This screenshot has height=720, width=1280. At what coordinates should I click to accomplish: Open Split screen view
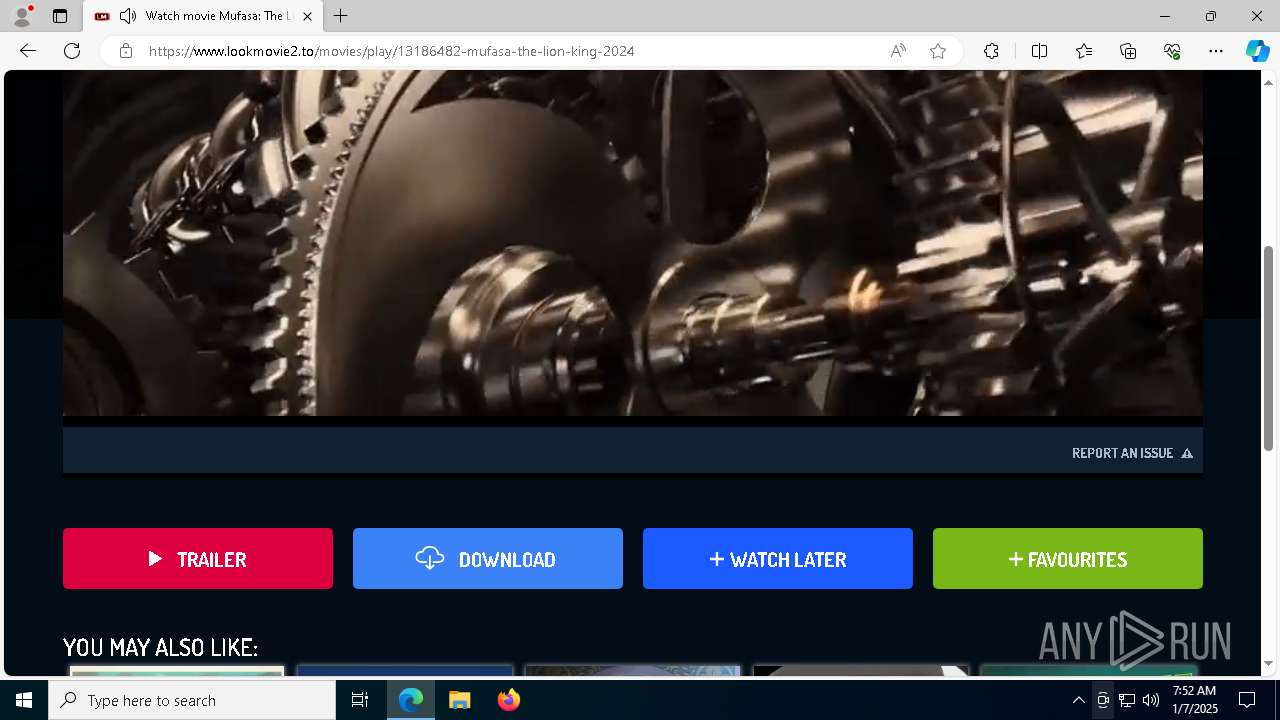[x=1039, y=51]
